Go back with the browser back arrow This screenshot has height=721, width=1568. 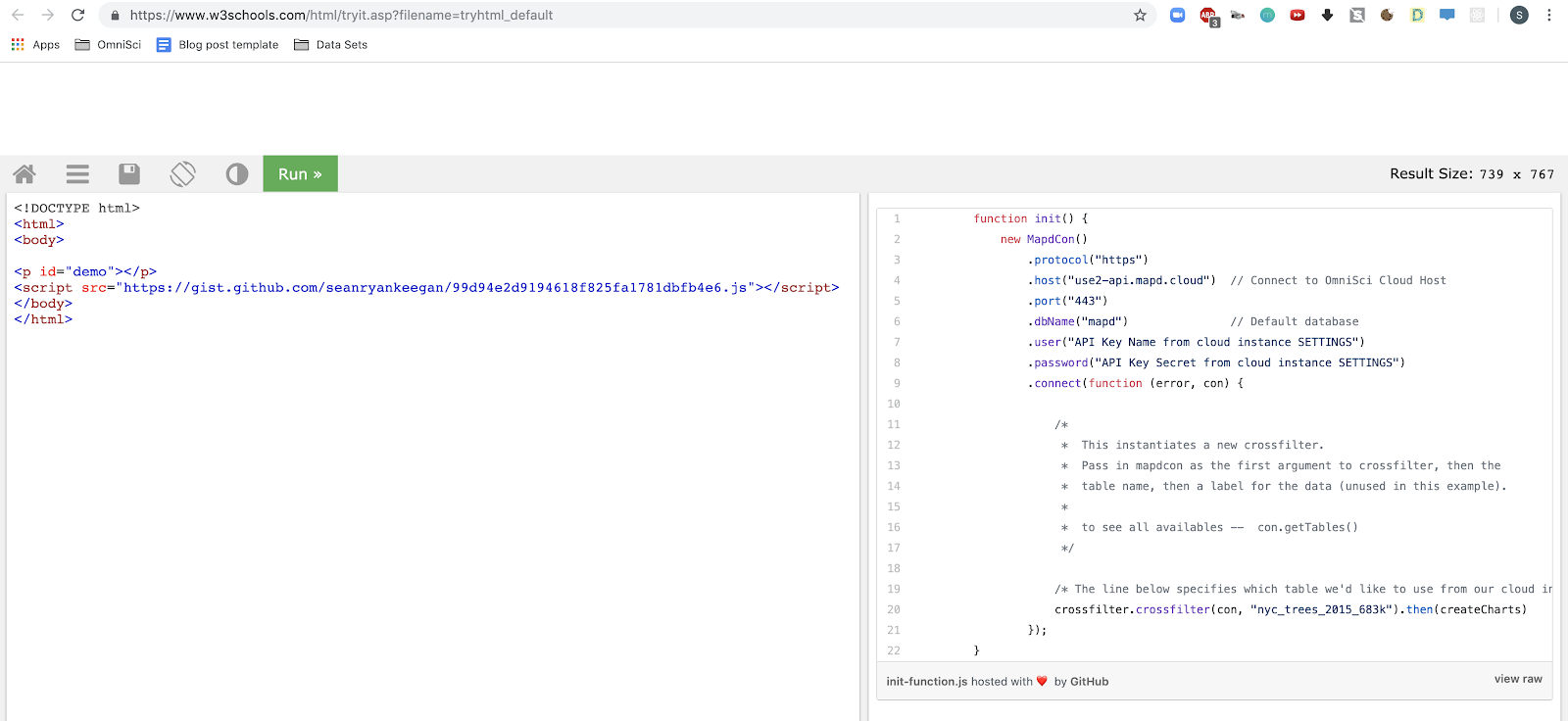(x=18, y=15)
